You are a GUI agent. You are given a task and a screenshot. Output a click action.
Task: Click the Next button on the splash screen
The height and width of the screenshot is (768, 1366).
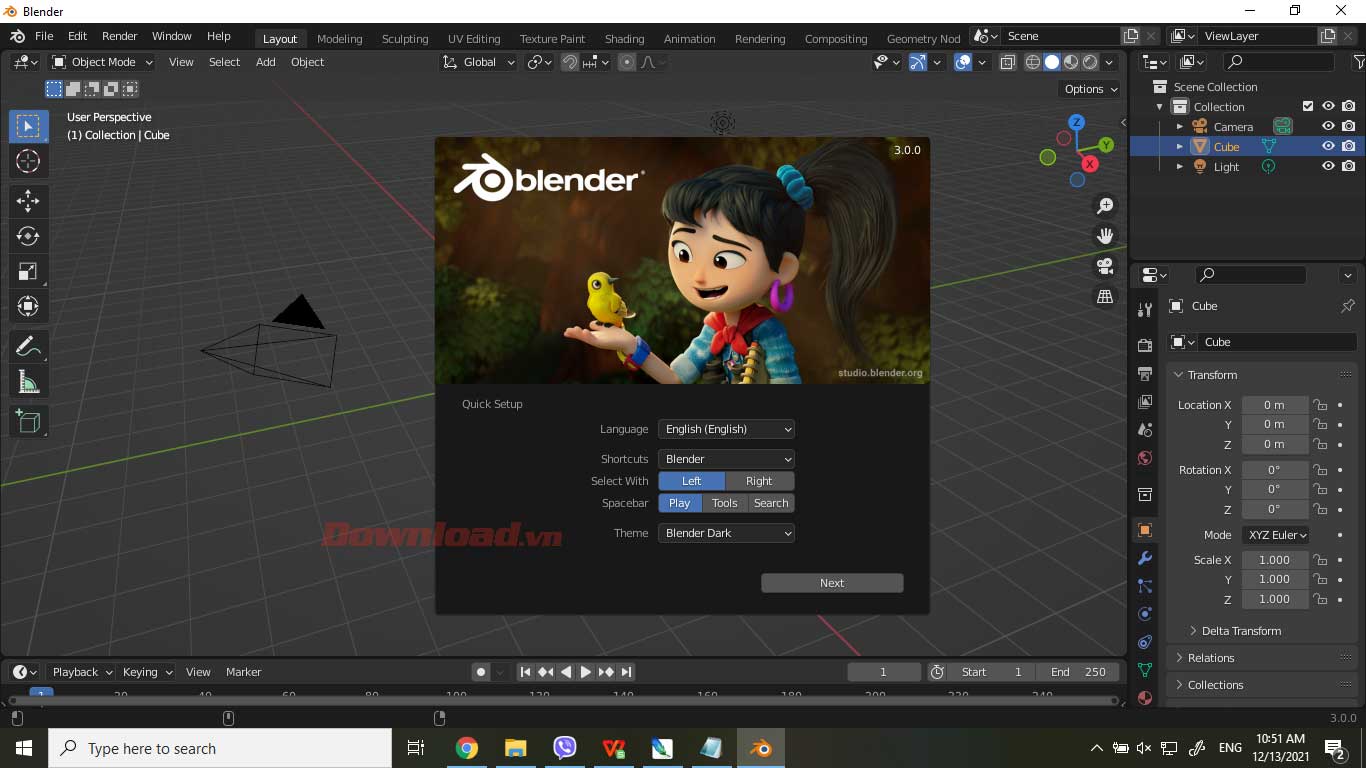(831, 582)
